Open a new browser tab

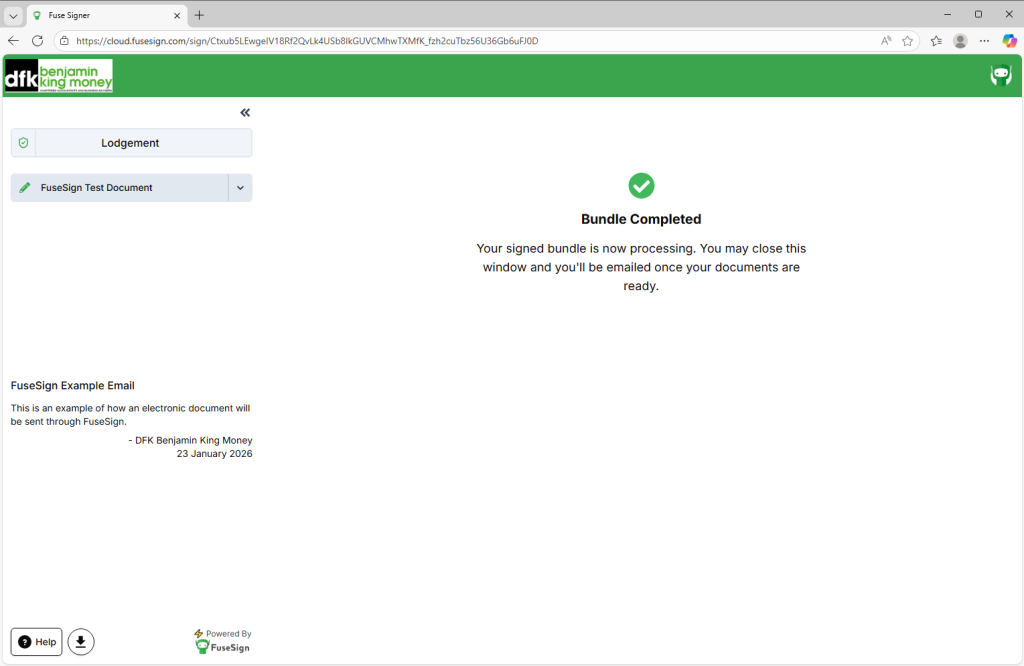[199, 15]
